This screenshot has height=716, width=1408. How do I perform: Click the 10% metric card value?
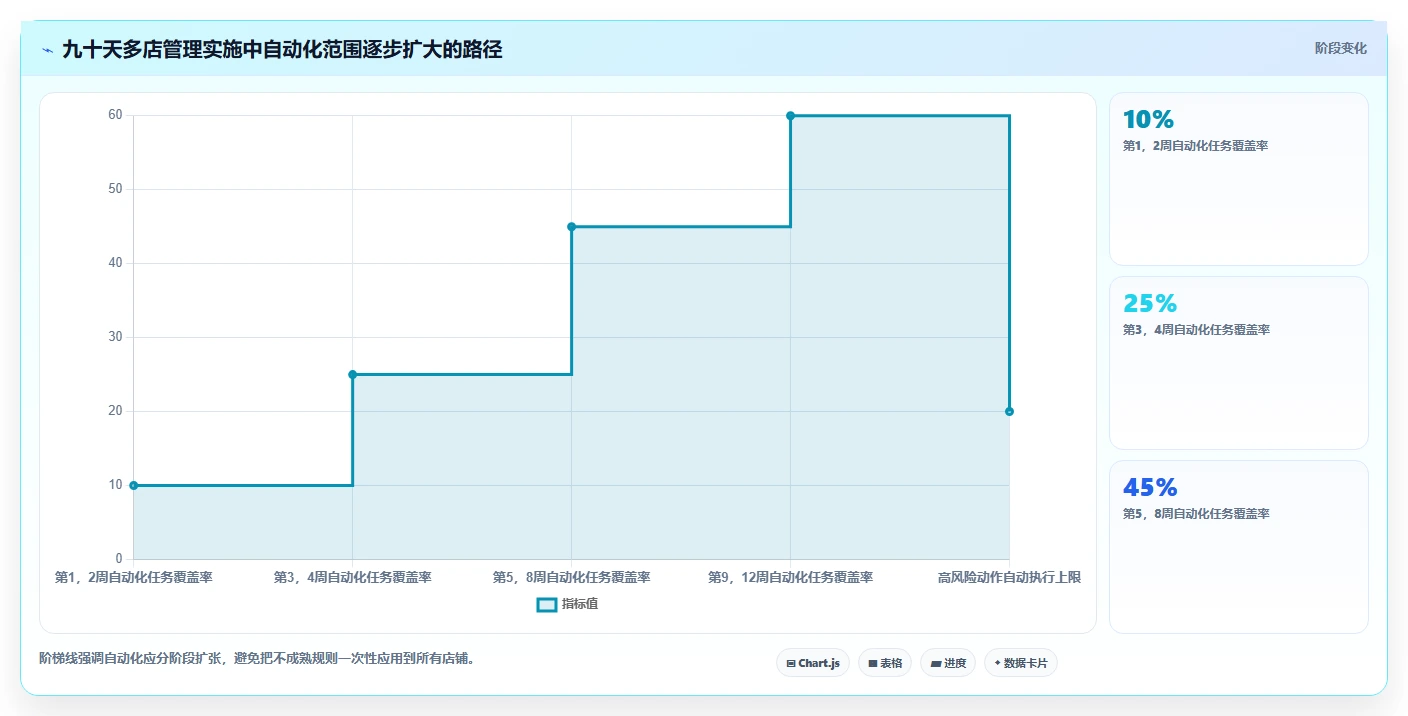pos(1148,120)
